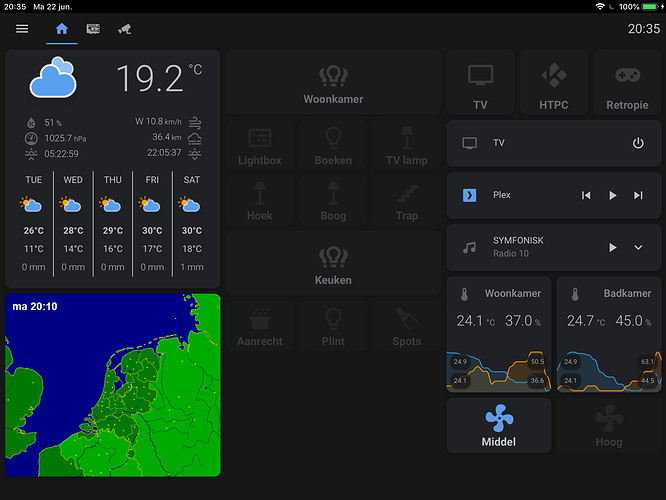This screenshot has width=666, height=500.
Task: Play Radio 10 on SYMFONISK
Action: [612, 248]
